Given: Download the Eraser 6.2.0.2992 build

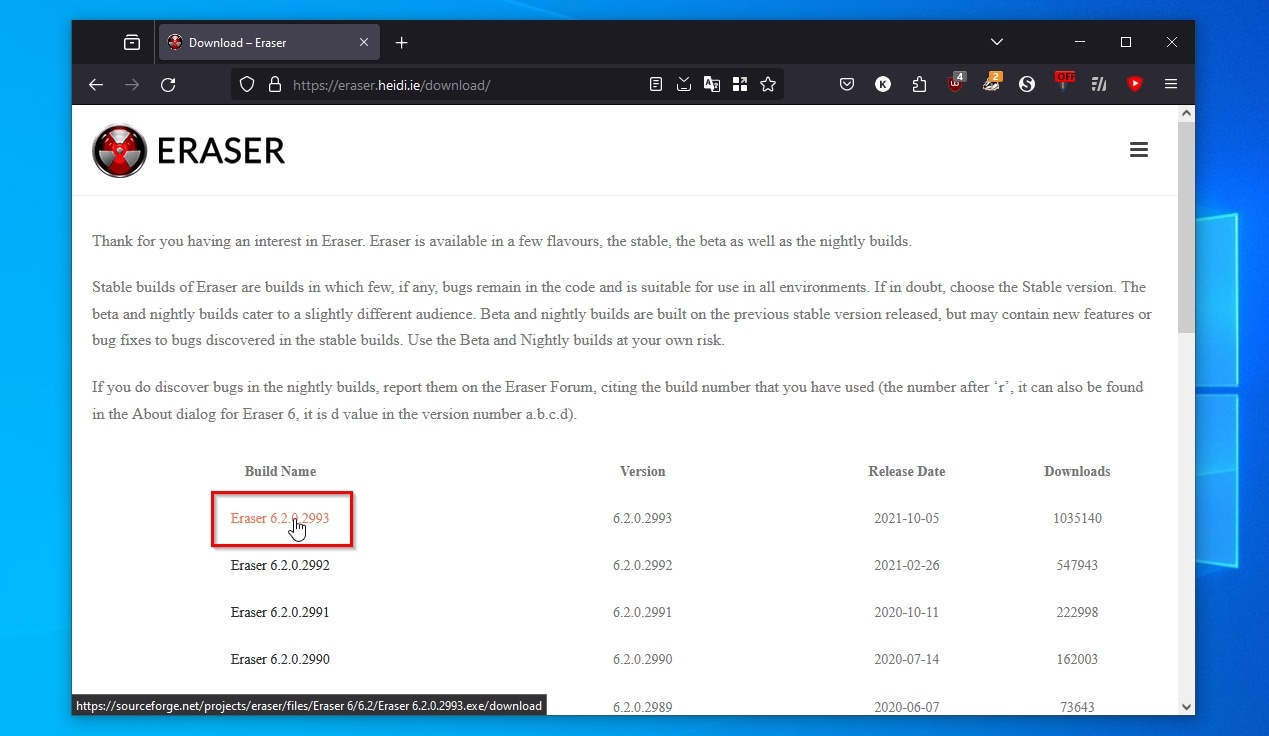Looking at the screenshot, I should coord(280,565).
